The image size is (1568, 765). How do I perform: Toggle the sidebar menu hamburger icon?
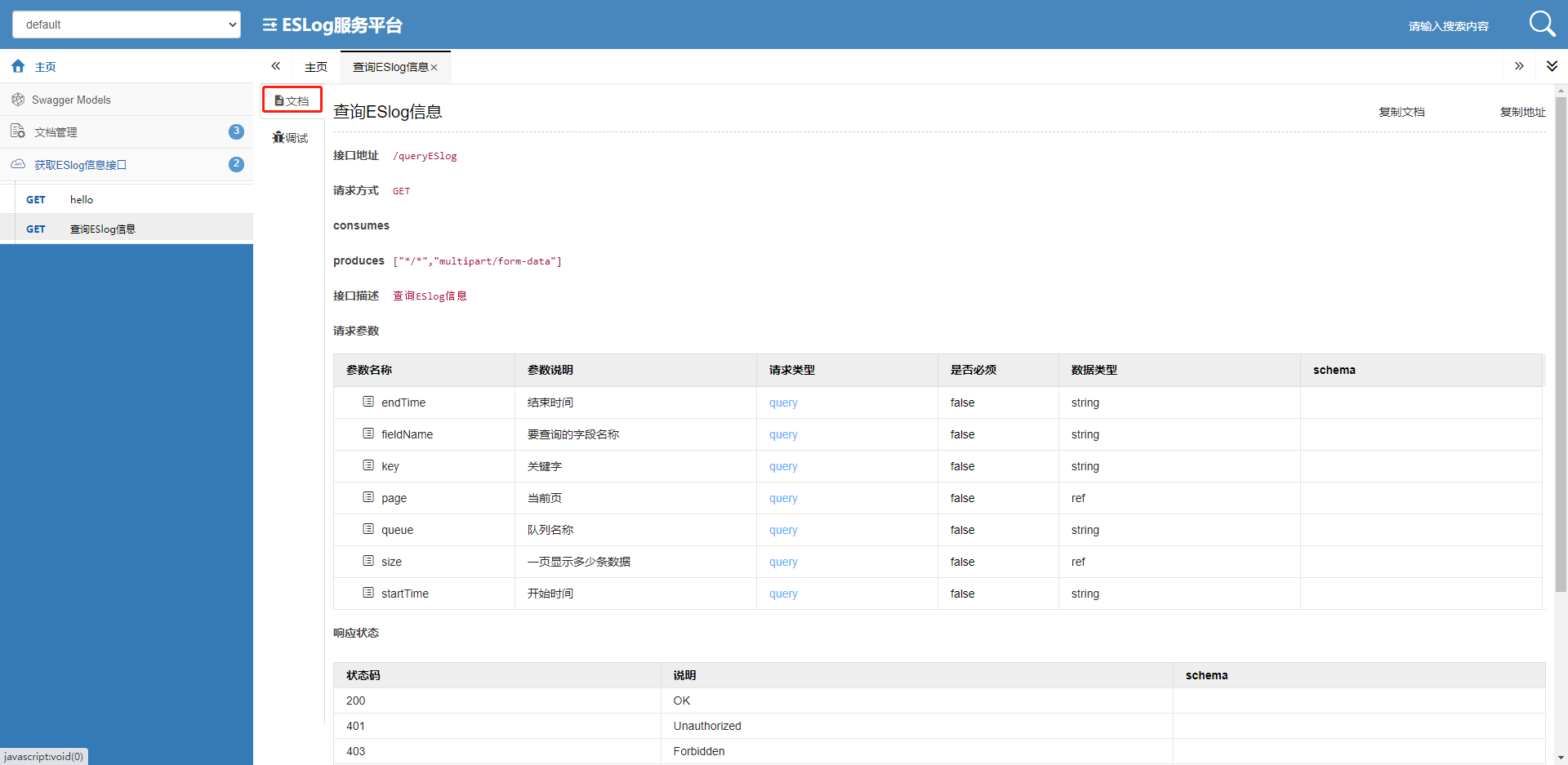pyautogui.click(x=269, y=25)
